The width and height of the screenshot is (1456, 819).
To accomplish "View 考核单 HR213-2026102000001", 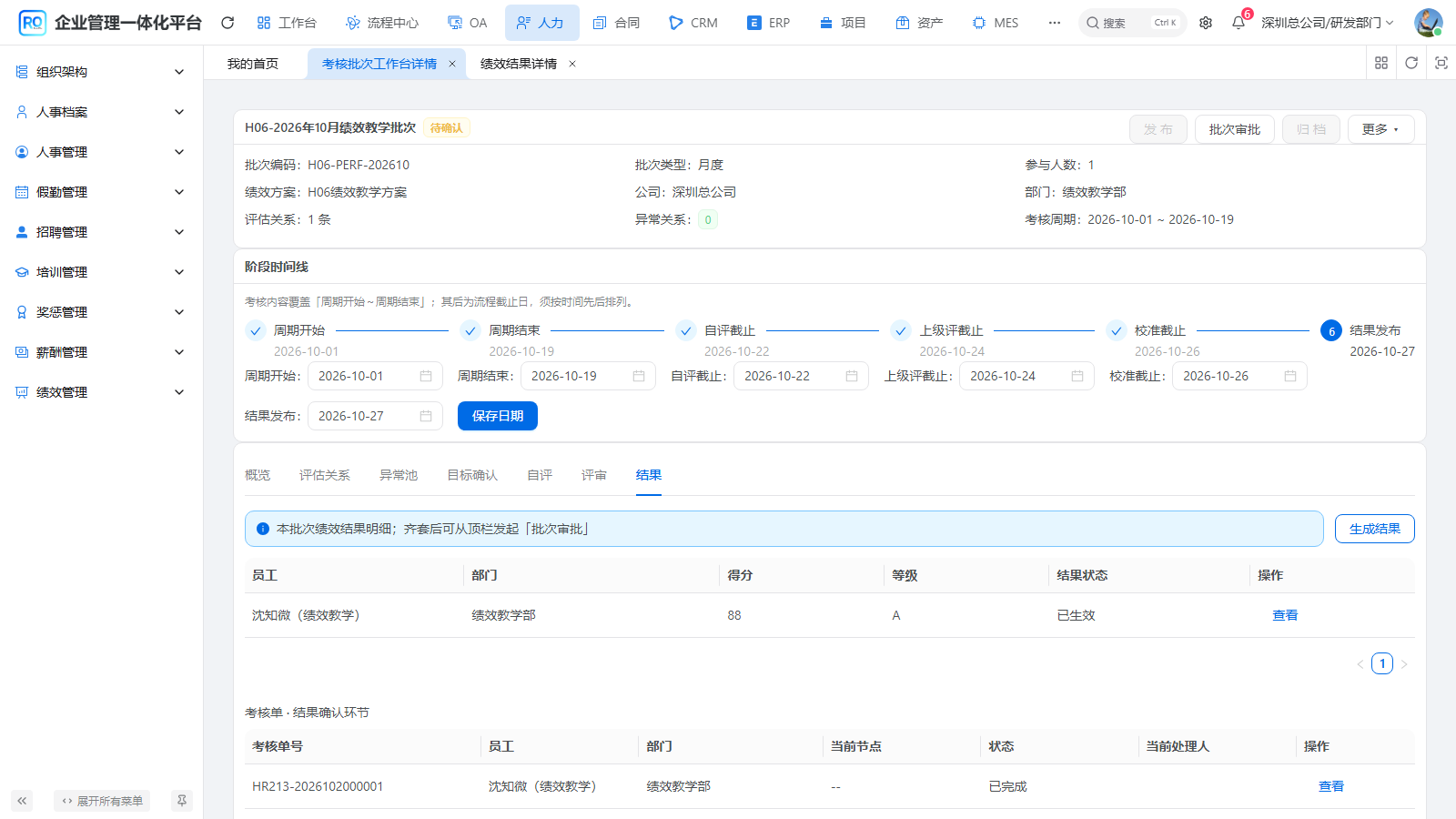I will pos(1331,786).
